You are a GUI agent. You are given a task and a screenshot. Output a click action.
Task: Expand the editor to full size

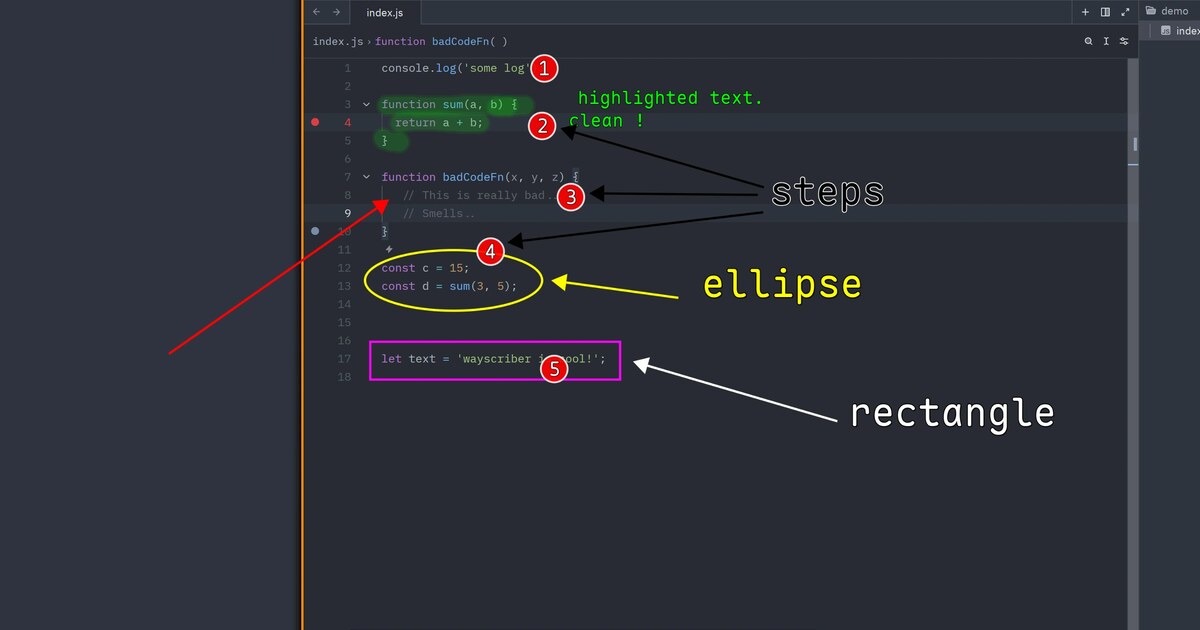click(x=1125, y=12)
